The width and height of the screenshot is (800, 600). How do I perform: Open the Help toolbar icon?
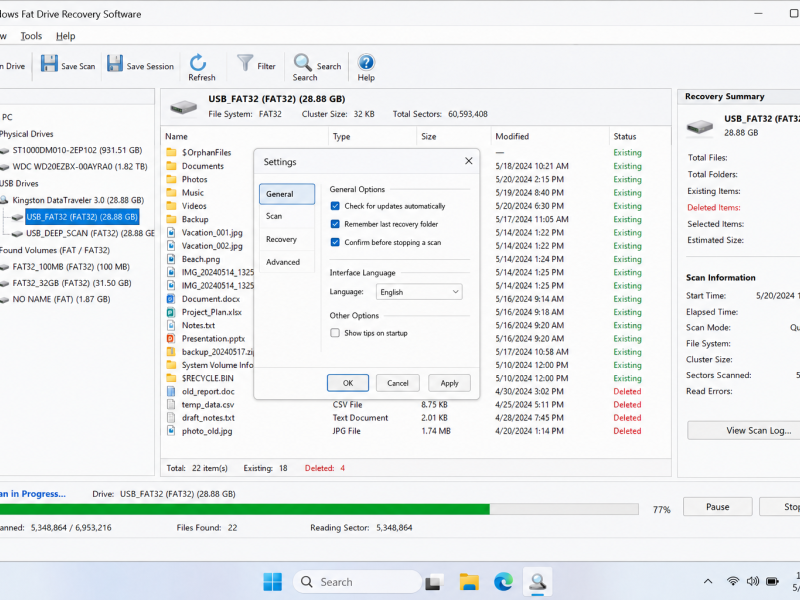point(366,62)
